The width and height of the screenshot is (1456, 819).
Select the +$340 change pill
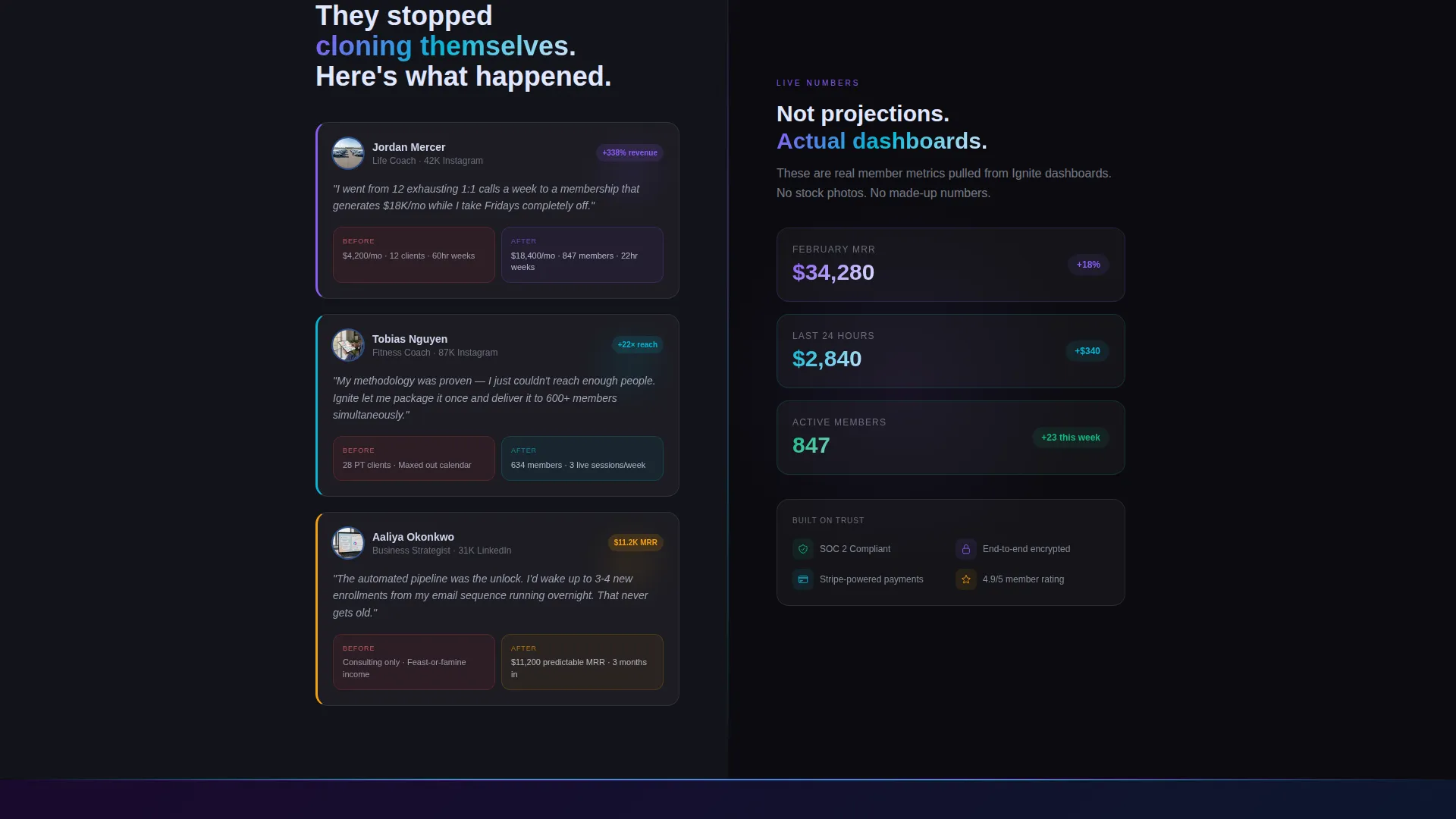tap(1087, 351)
